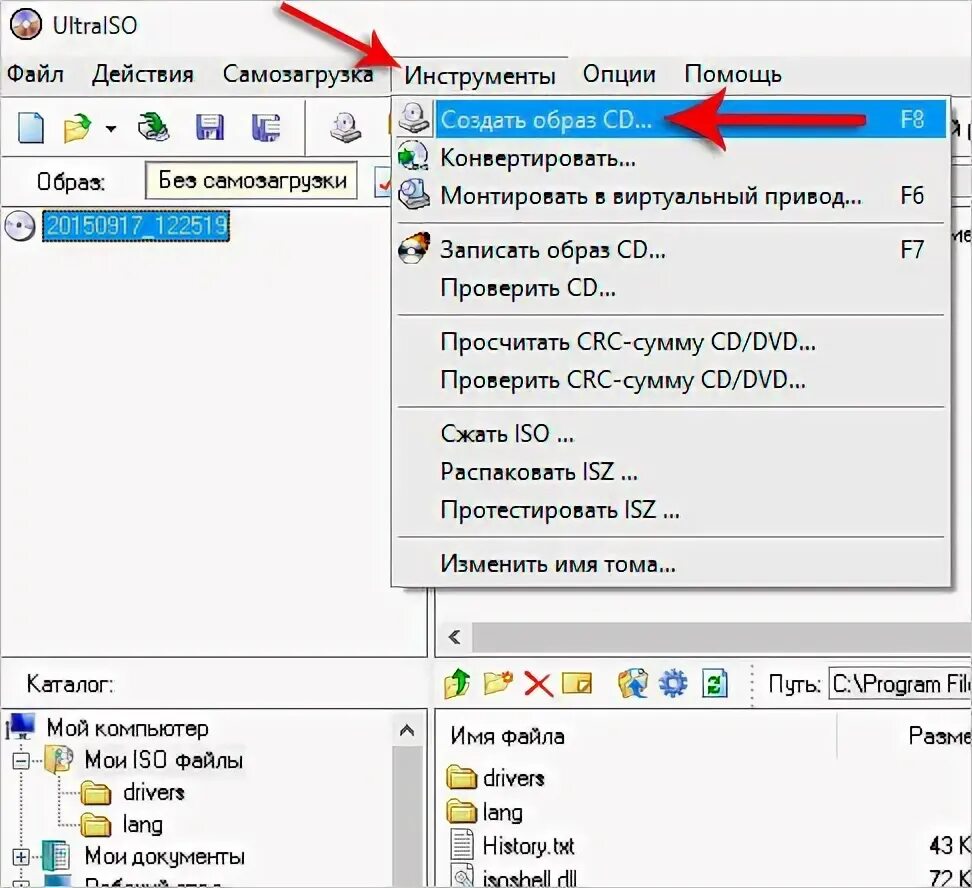Image resolution: width=972 pixels, height=888 pixels.
Task: Click the blue gear settings icon
Action: pos(673,685)
